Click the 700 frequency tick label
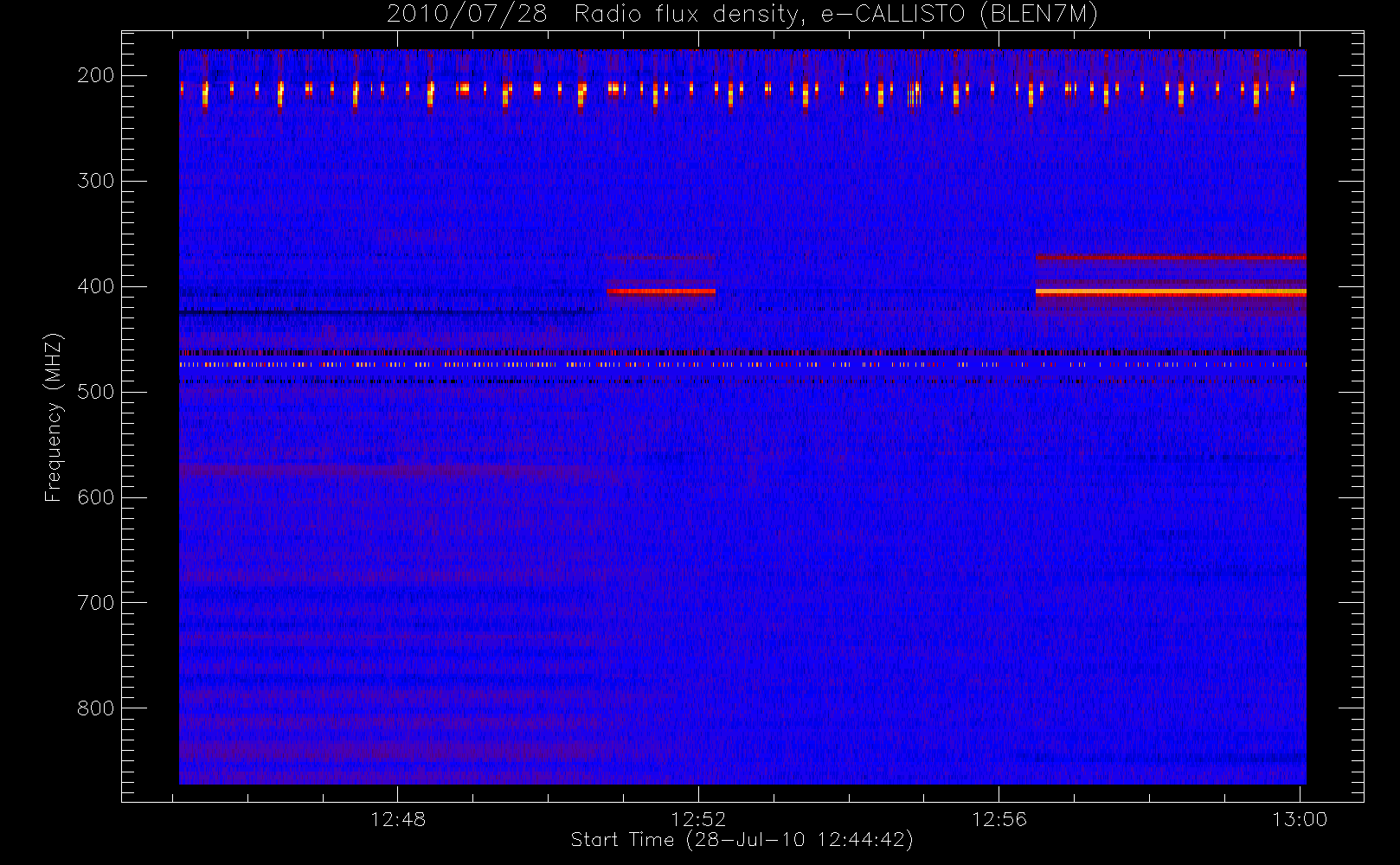Image resolution: width=1400 pixels, height=865 pixels. (96, 603)
